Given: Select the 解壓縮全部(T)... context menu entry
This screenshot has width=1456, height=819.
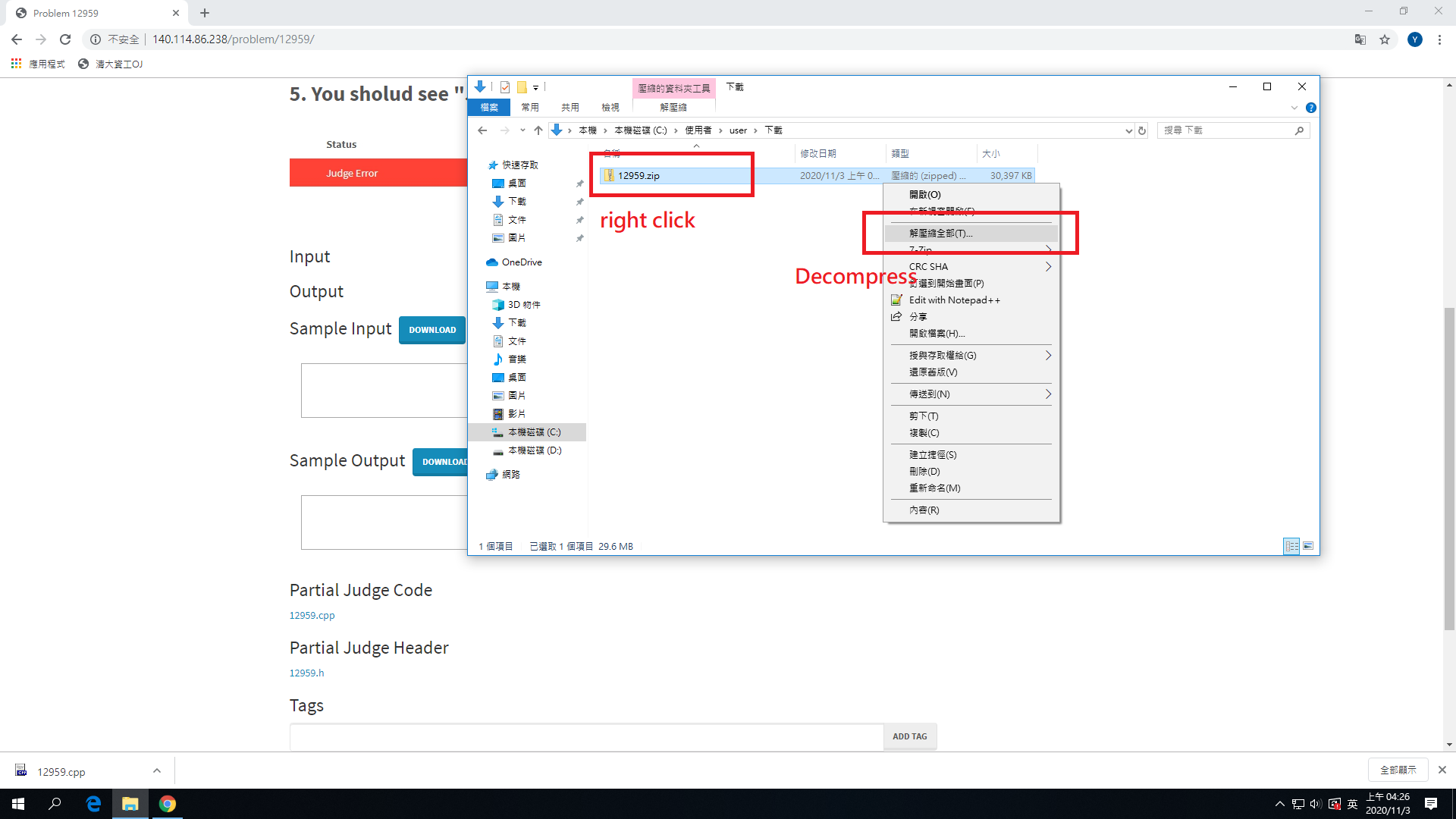Looking at the screenshot, I should click(x=940, y=234).
